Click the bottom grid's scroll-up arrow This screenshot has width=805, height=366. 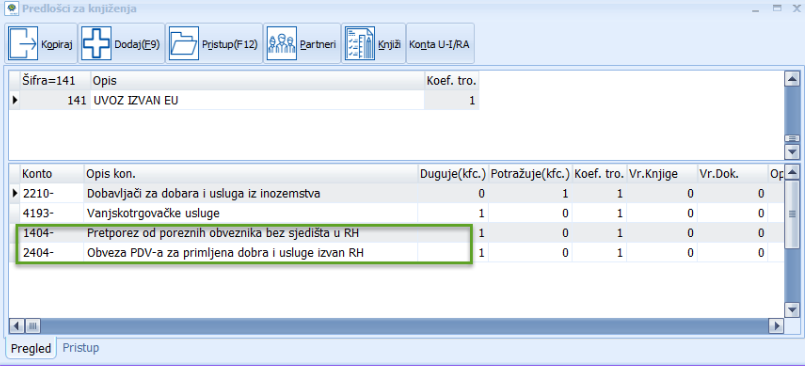792,172
